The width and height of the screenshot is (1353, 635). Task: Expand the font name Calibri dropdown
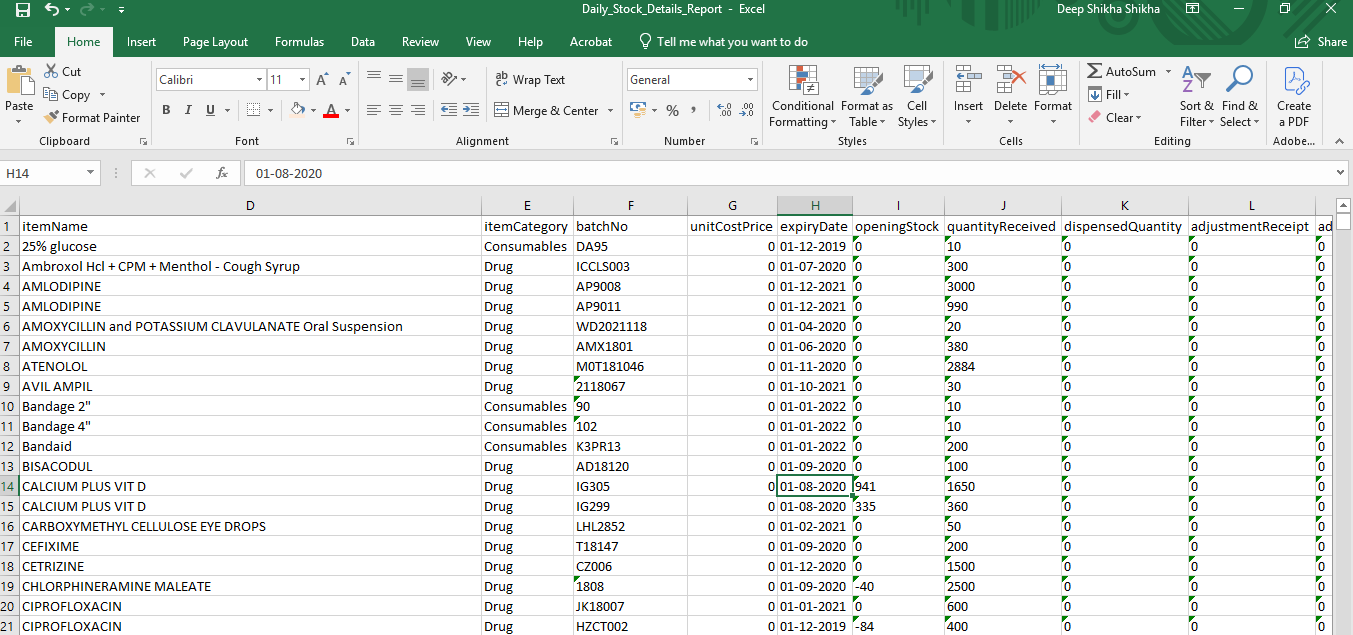[x=259, y=80]
